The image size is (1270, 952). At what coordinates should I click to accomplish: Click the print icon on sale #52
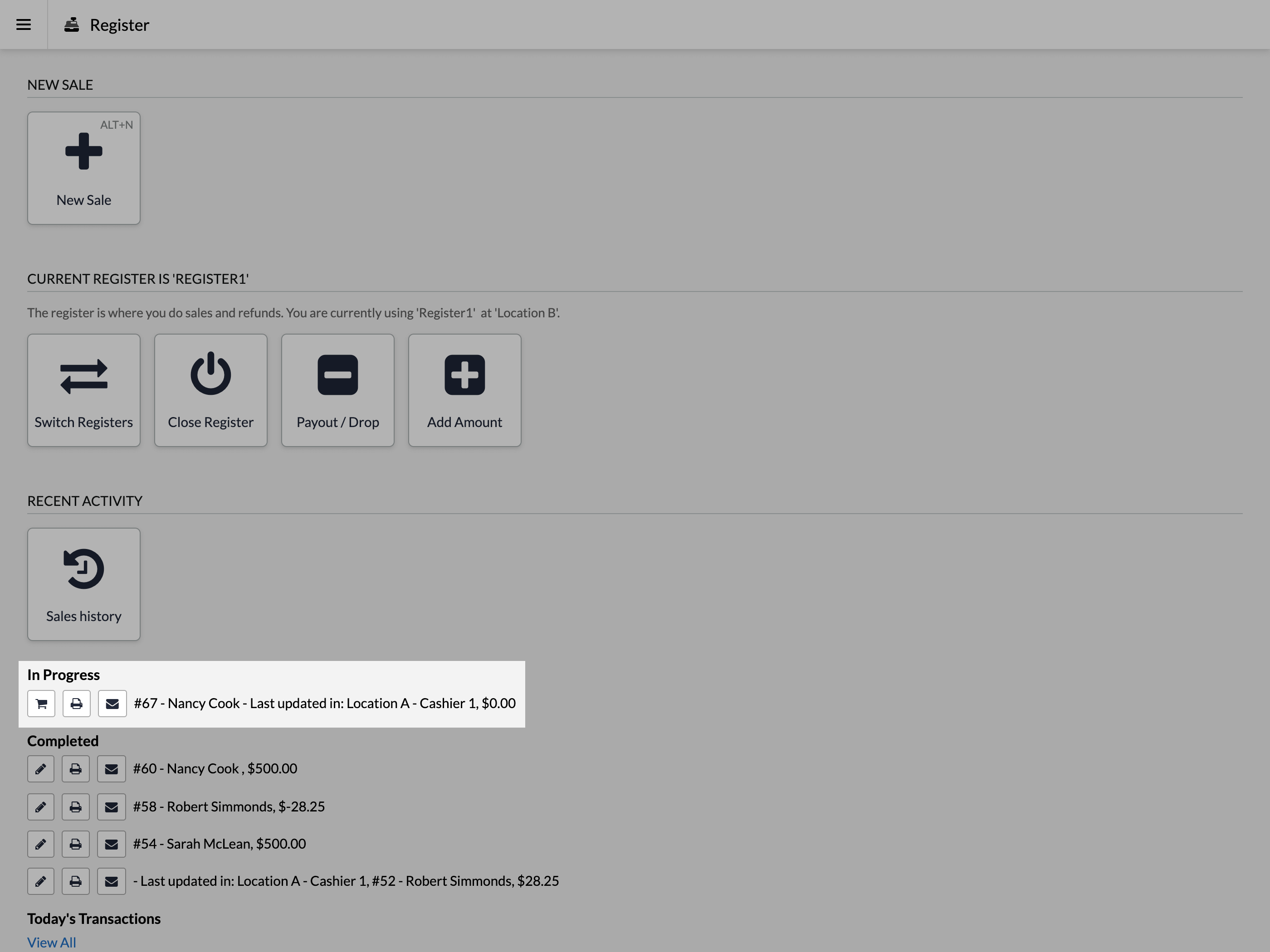tap(76, 881)
